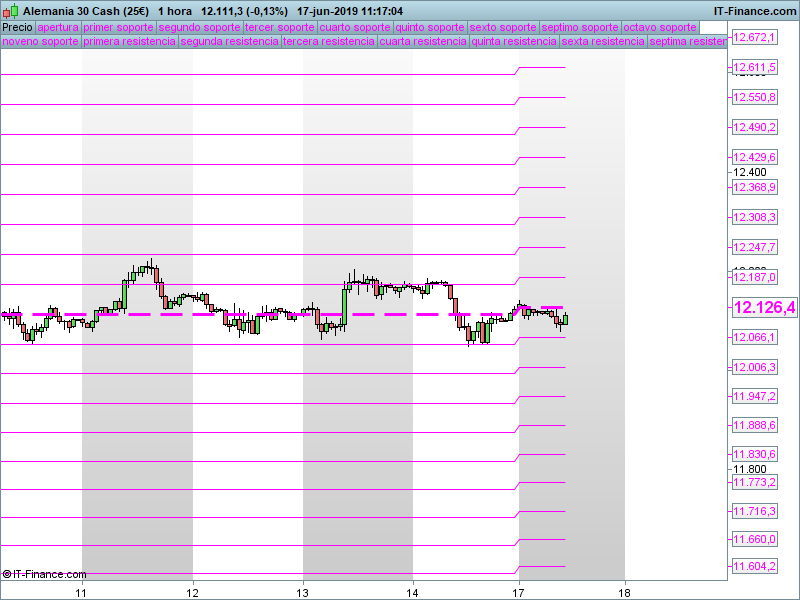Viewport: 800px width, 600px height.
Task: Open the 'quinto soporte' indicator label
Action: (429, 27)
